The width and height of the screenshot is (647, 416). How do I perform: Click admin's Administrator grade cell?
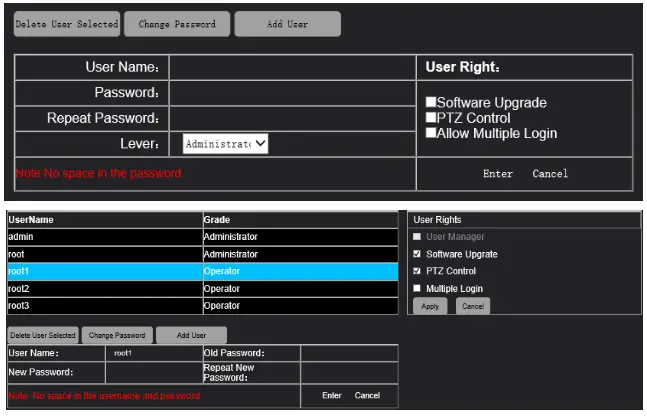coord(300,237)
